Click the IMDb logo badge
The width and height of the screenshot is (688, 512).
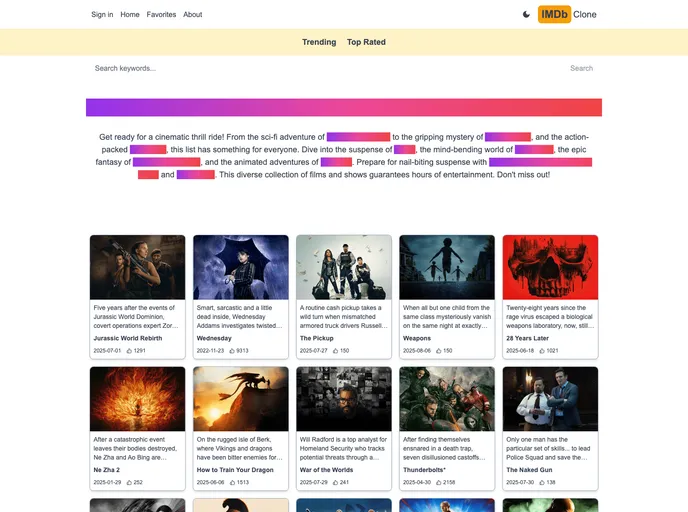click(554, 14)
